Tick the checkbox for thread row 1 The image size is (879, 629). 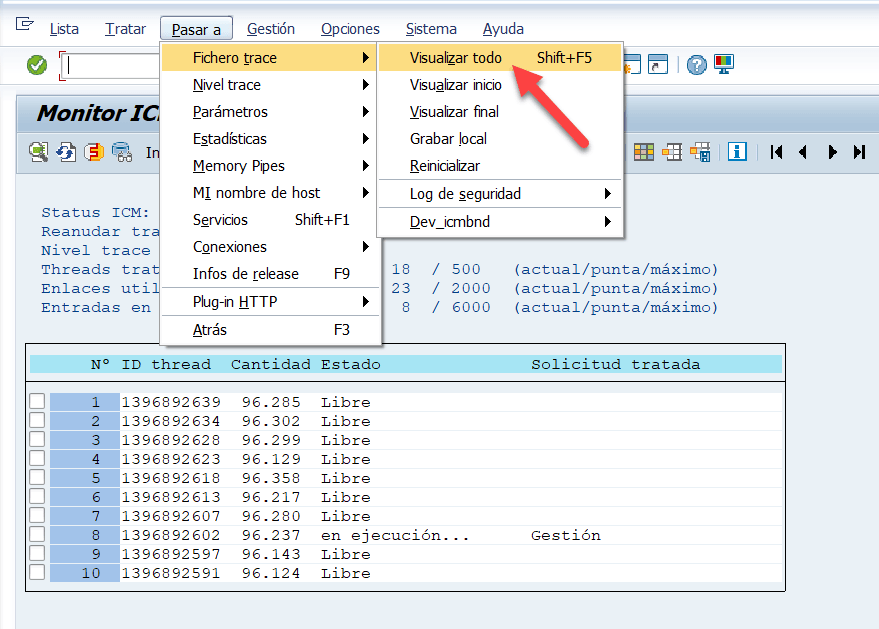tap(37, 402)
